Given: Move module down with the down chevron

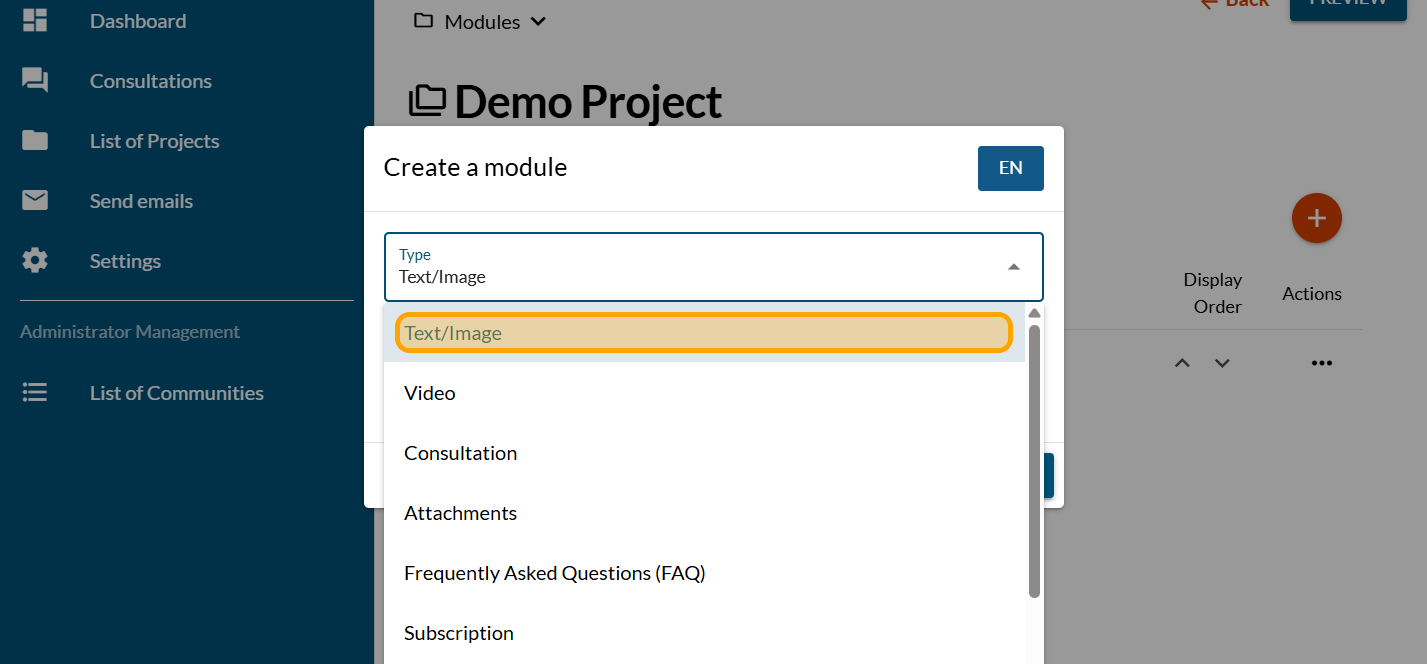Looking at the screenshot, I should tap(1222, 363).
